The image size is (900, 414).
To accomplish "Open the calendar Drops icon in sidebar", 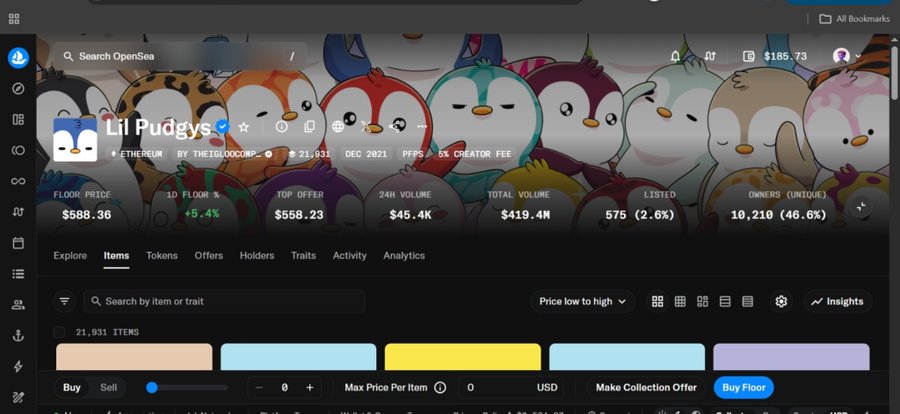I will pyautogui.click(x=18, y=243).
